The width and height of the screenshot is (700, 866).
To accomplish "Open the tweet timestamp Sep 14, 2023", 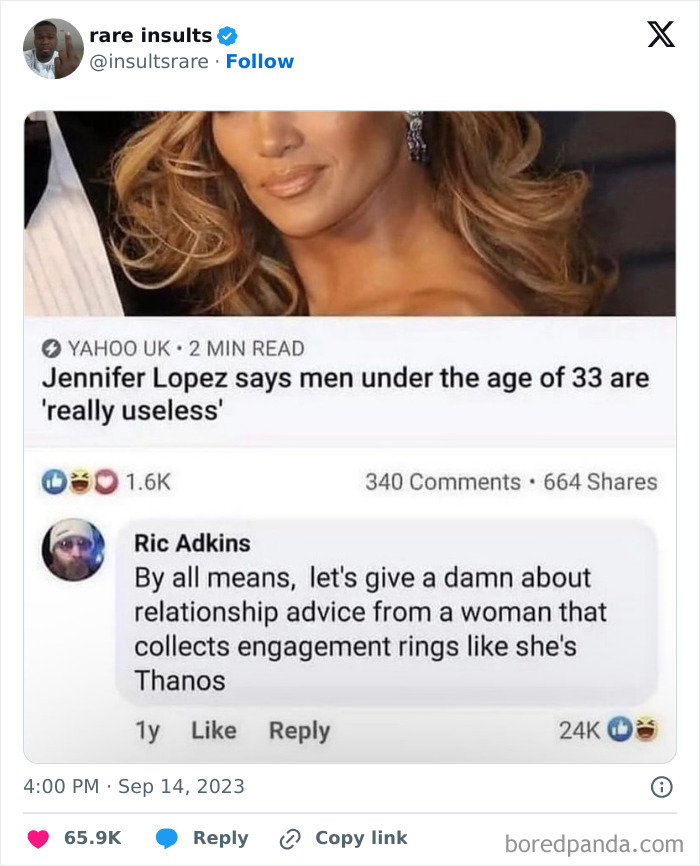I will coord(134,786).
